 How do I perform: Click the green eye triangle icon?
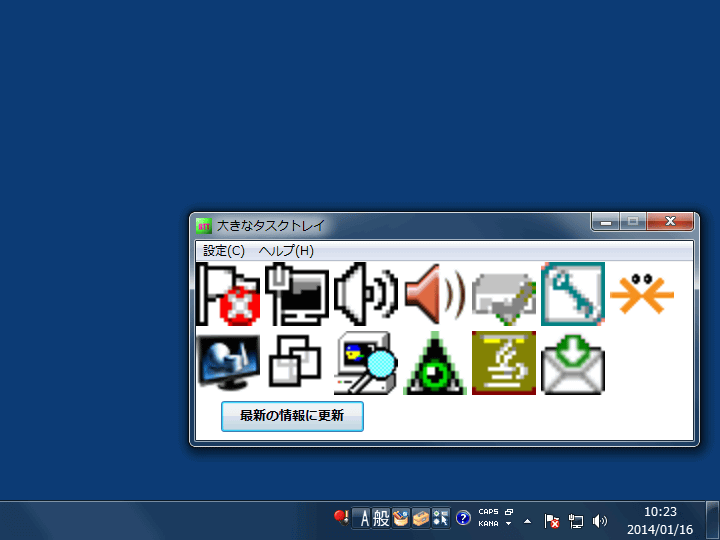pyautogui.click(x=434, y=363)
